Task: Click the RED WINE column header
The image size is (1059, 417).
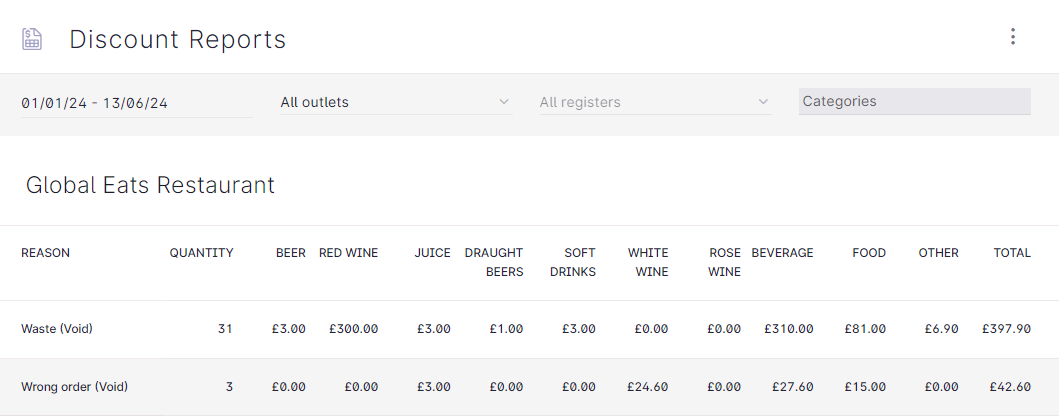Action: tap(348, 253)
